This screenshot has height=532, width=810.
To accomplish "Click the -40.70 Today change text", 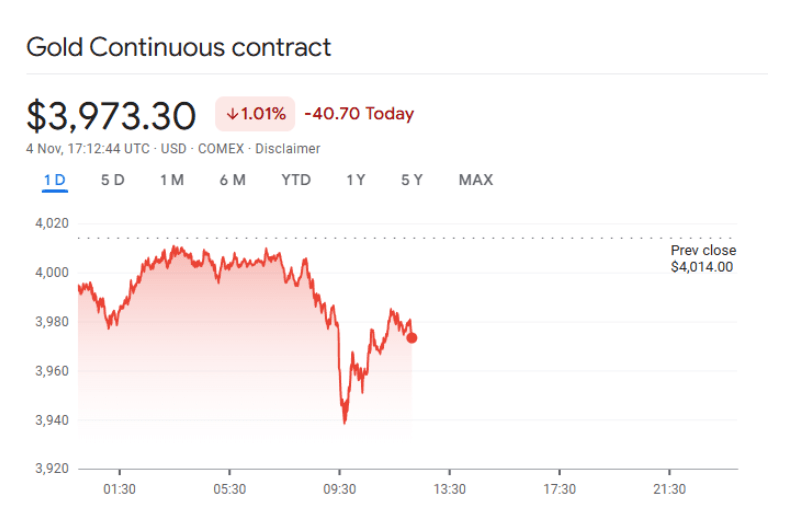I will (359, 114).
